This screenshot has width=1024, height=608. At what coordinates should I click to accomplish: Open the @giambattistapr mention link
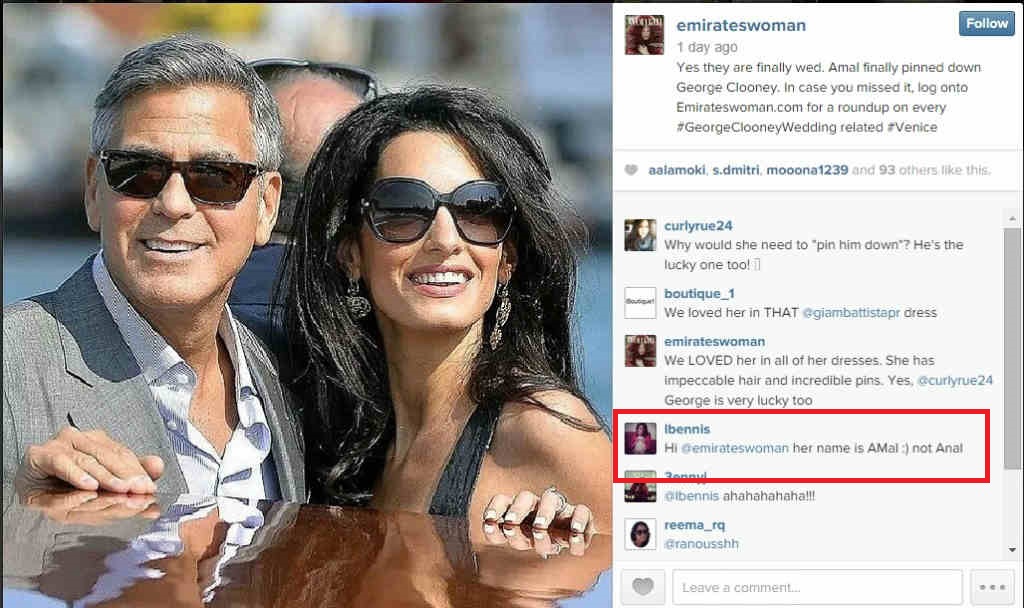click(851, 313)
